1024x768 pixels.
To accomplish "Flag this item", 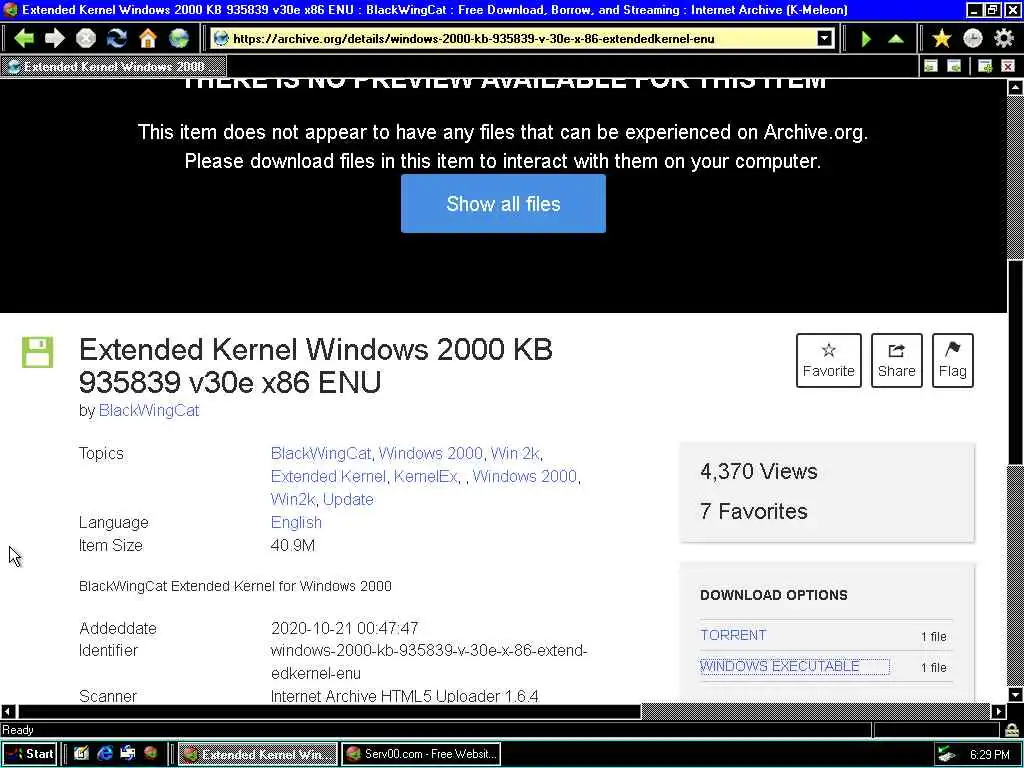I will coord(953,360).
